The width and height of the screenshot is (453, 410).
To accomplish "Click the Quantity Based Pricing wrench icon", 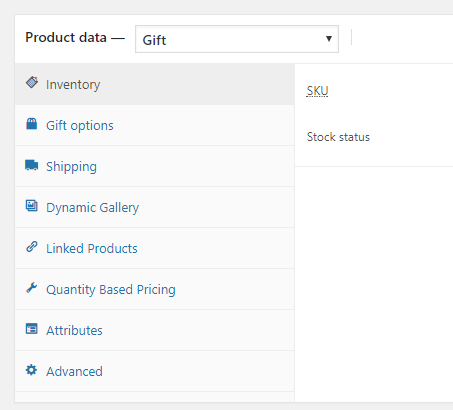I will click(x=32, y=288).
